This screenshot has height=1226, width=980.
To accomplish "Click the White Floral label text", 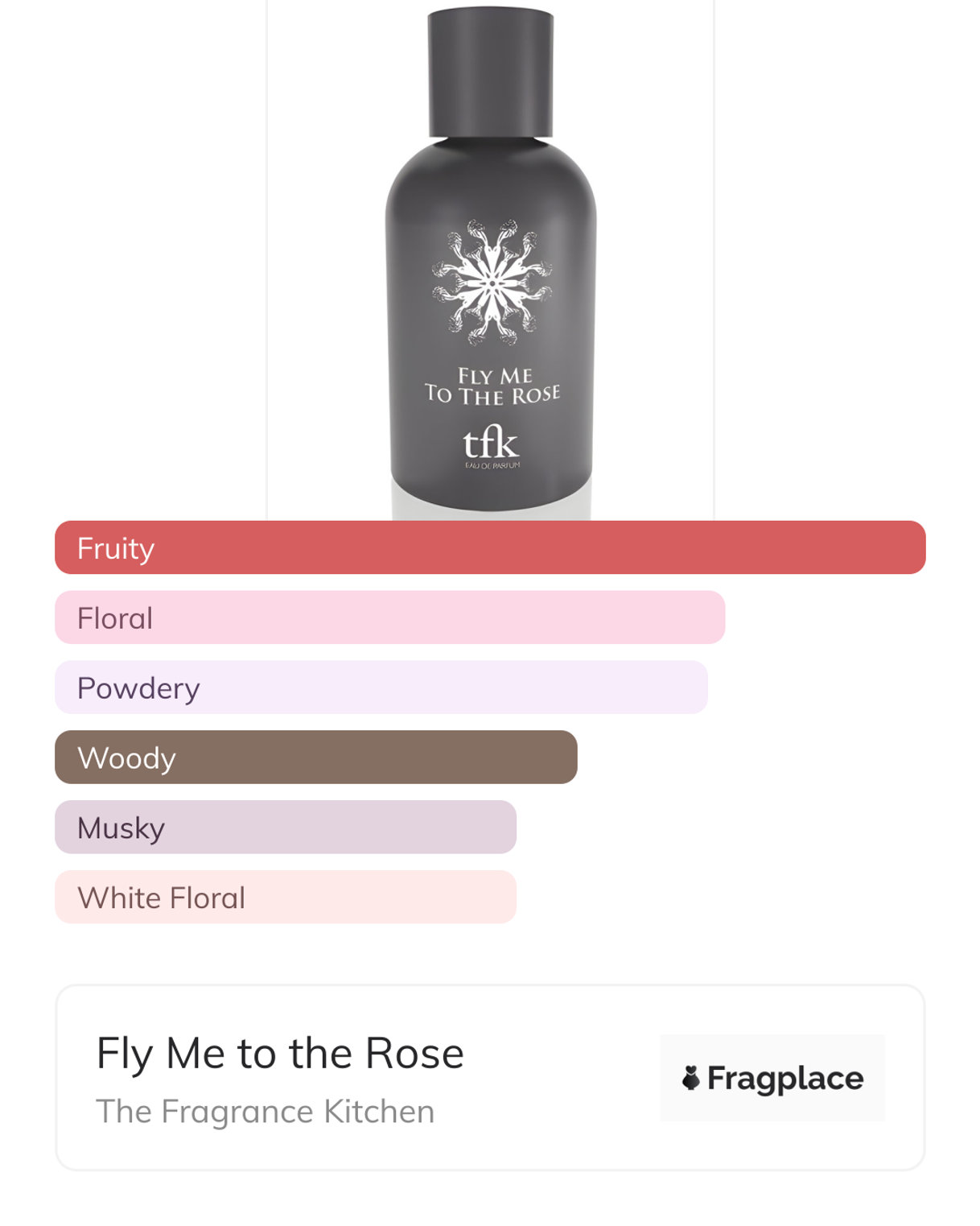I will [x=161, y=898].
